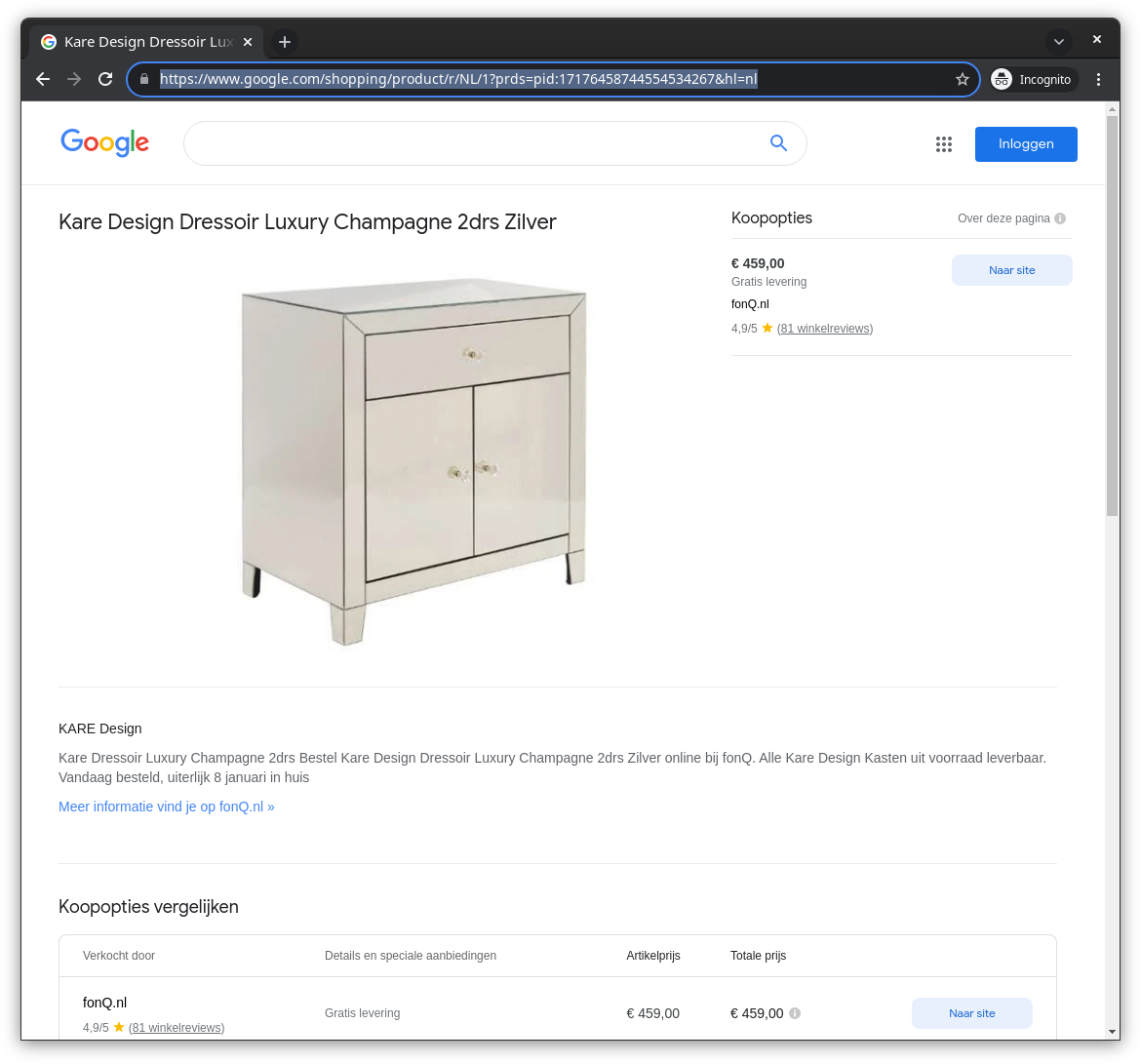1141x1064 pixels.
Task: View site info via the lock icon
Action: 144,79
